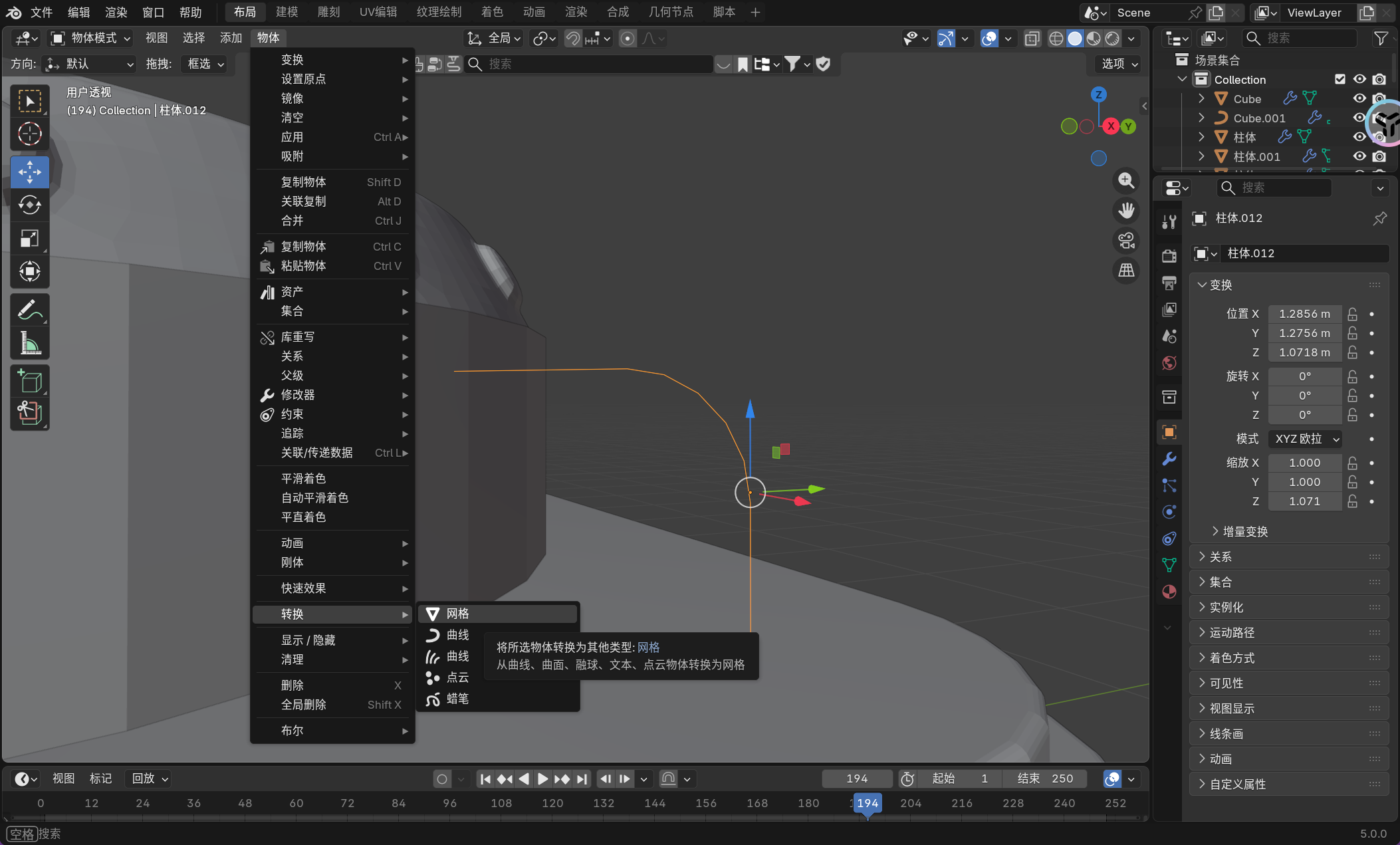The height and width of the screenshot is (845, 1400).
Task: Select the Annotate pencil tool
Action: [29, 310]
